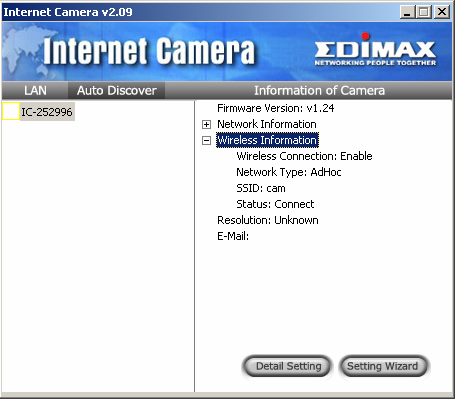Screen dimensions: 455x399
Task: Select Resolution: Unknown row
Action: pyautogui.click(x=268, y=220)
